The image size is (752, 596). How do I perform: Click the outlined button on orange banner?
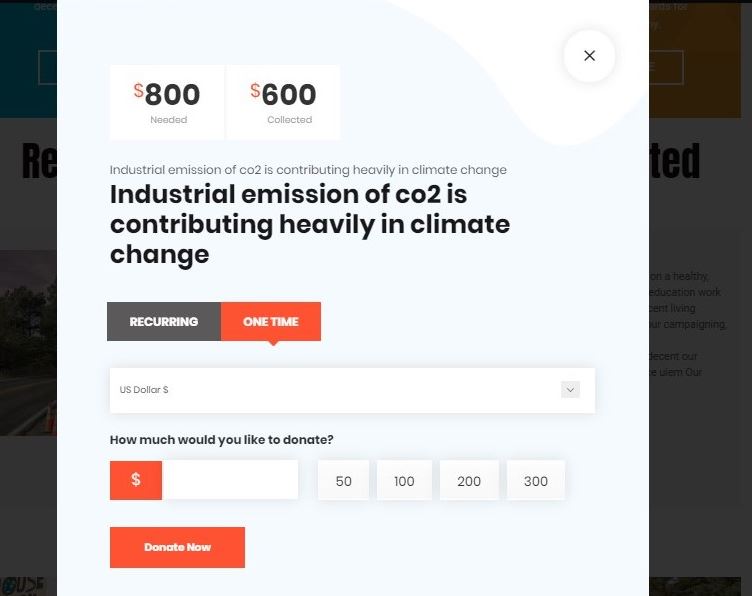[x=666, y=67]
